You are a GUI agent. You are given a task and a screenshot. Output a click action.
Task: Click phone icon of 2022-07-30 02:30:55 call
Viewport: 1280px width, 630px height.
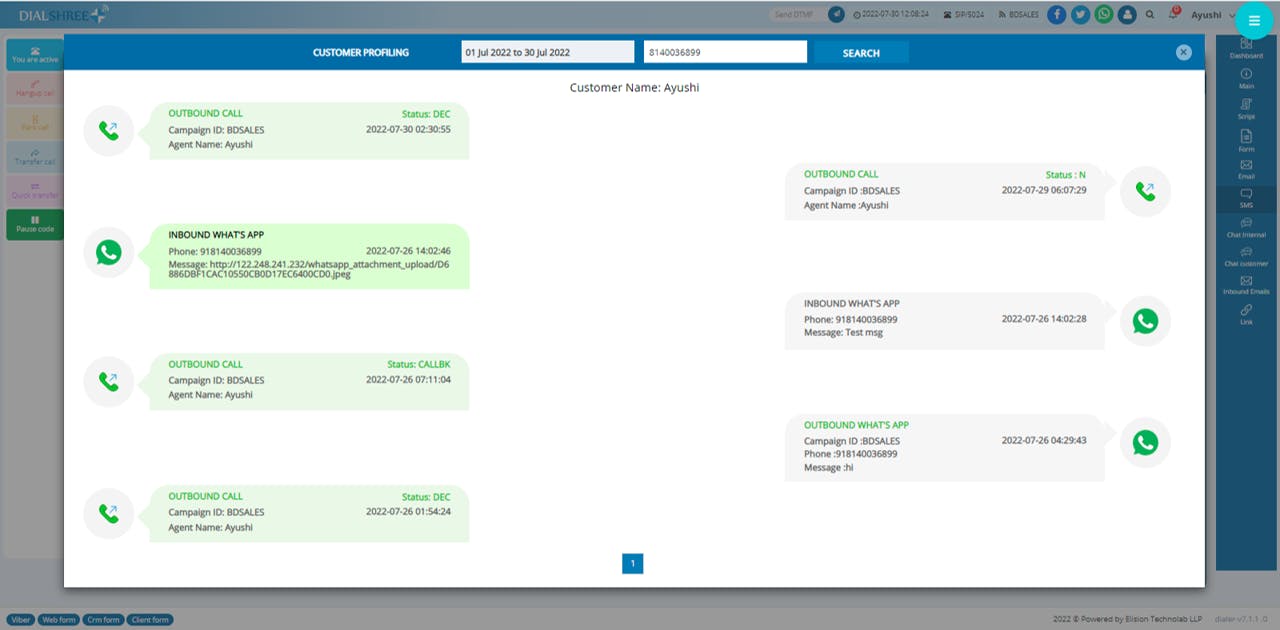point(109,130)
